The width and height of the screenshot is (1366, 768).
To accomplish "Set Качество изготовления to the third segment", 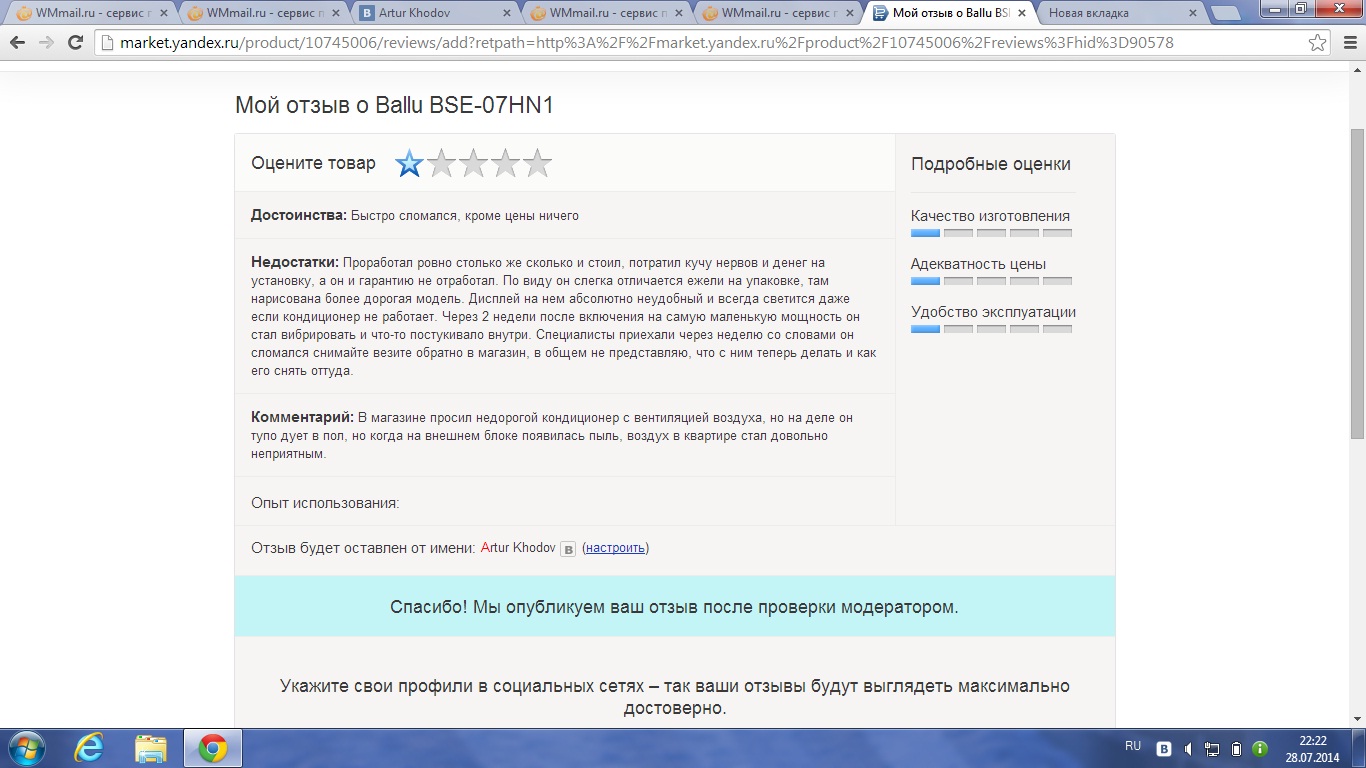I will 991,233.
